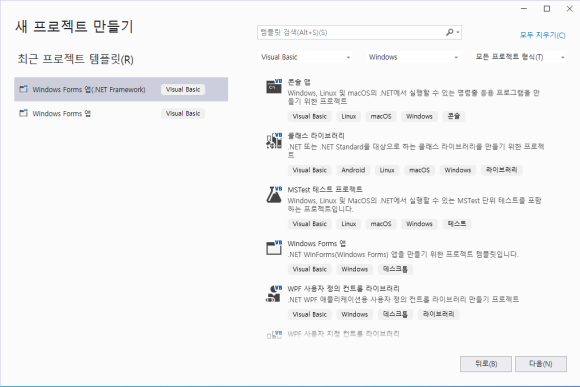Select recent template Windows Forms 앱(.NET Framework)
This screenshot has width=580, height=387.
[x=121, y=89]
